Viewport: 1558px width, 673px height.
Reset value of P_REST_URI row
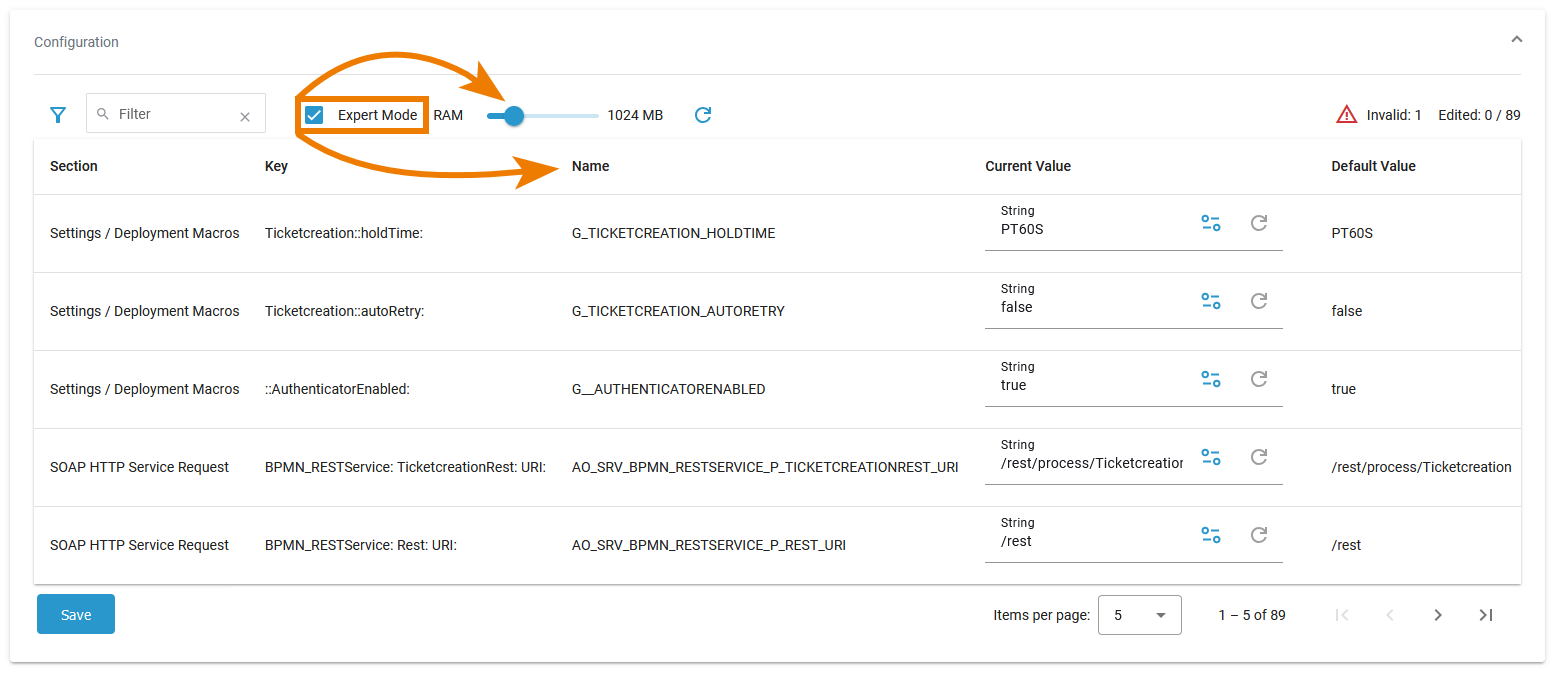[x=1259, y=534]
